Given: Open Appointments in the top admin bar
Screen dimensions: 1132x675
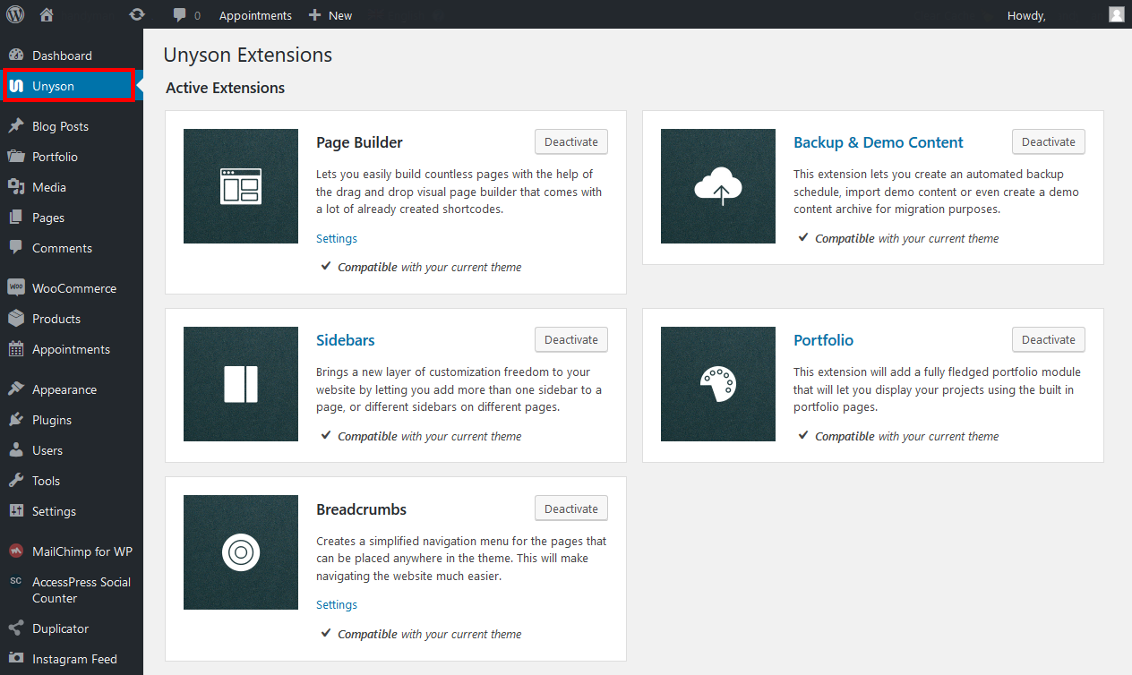Looking at the screenshot, I should 255,15.
